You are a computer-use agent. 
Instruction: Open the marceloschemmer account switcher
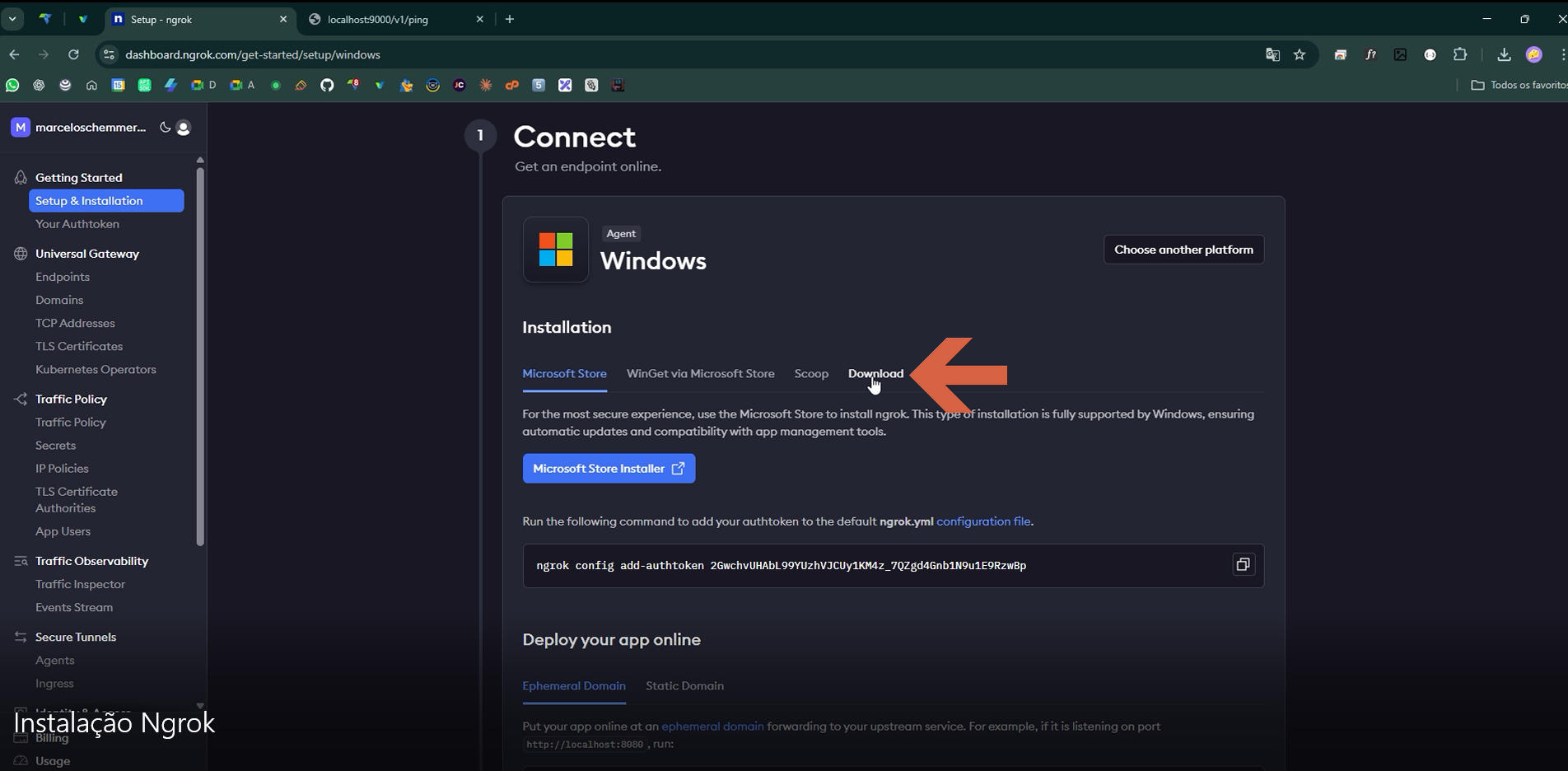[x=78, y=128]
